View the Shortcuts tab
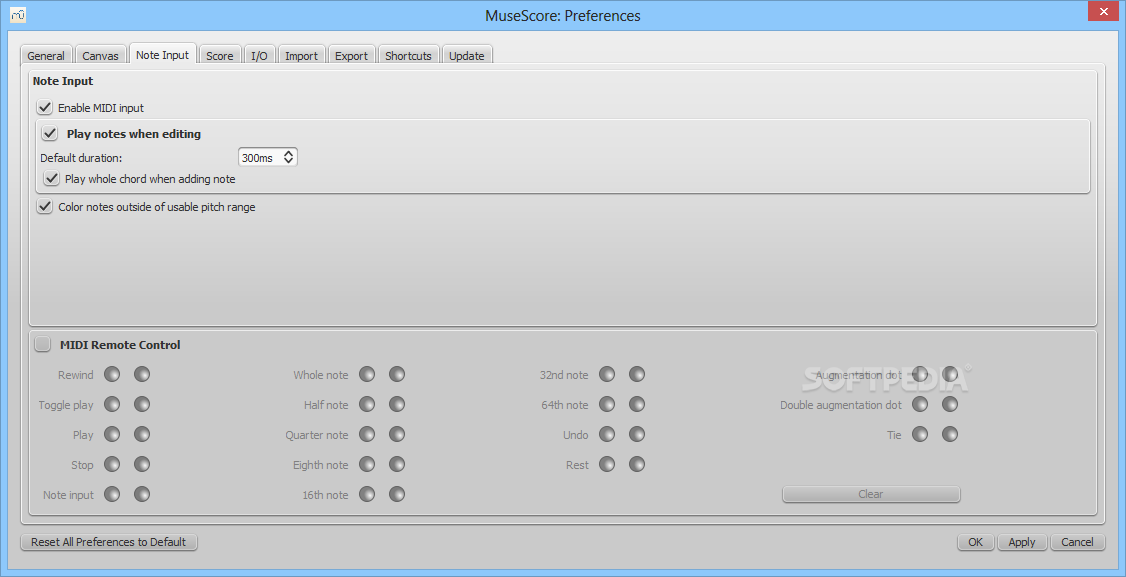This screenshot has width=1126, height=577. [409, 55]
